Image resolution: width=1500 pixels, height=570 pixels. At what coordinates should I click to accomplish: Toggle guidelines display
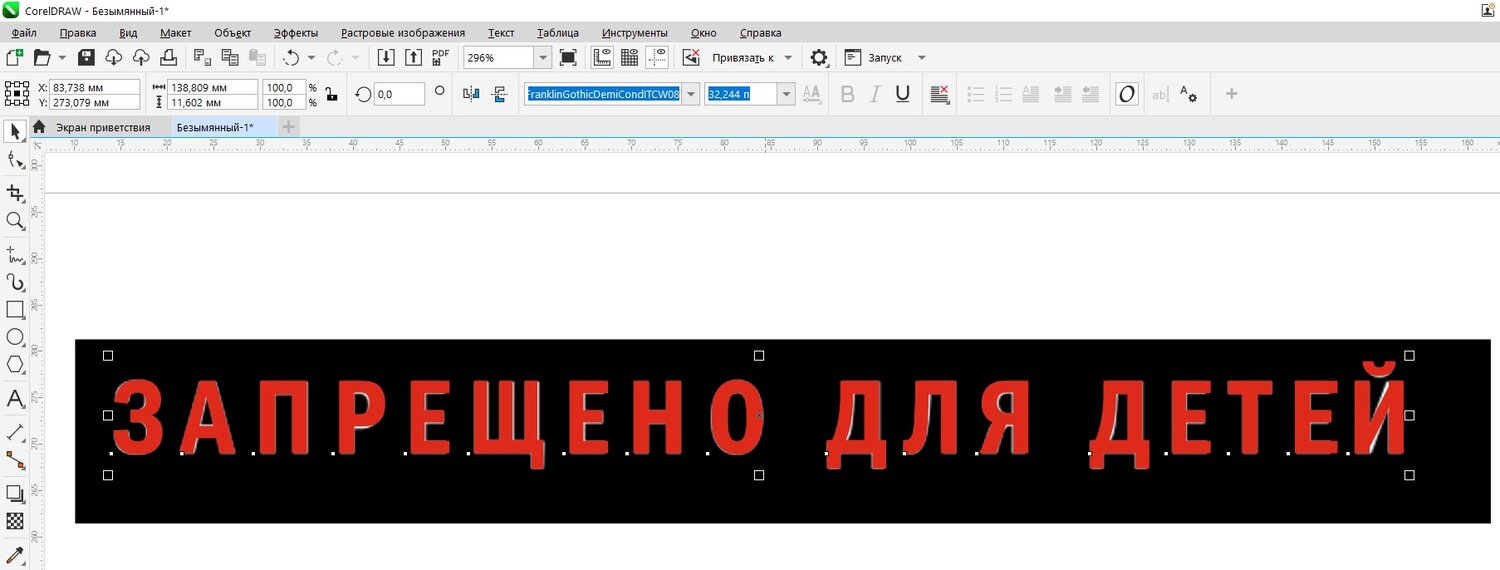pyautogui.click(x=657, y=58)
